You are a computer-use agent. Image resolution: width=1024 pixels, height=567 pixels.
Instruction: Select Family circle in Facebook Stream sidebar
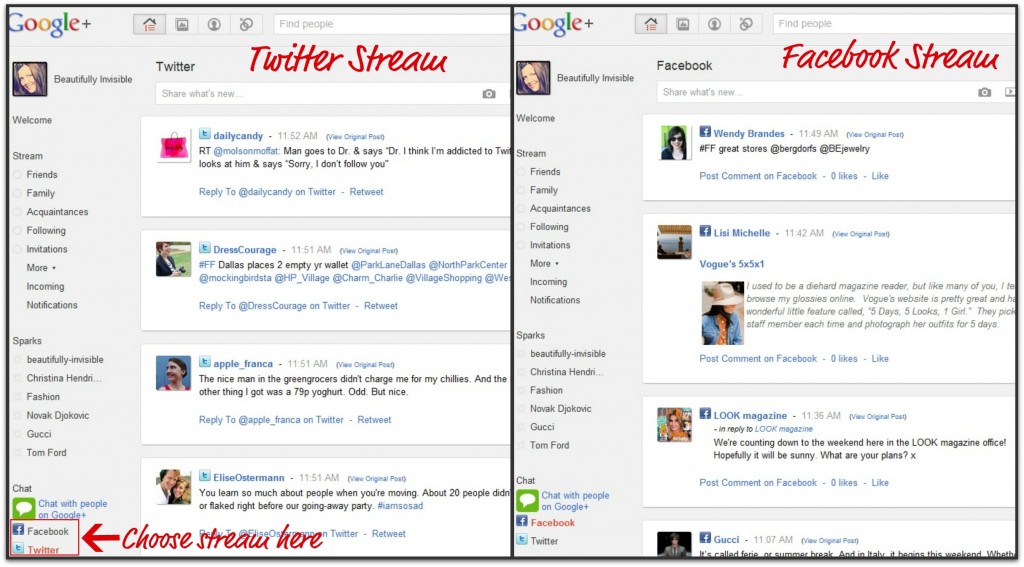coord(544,190)
